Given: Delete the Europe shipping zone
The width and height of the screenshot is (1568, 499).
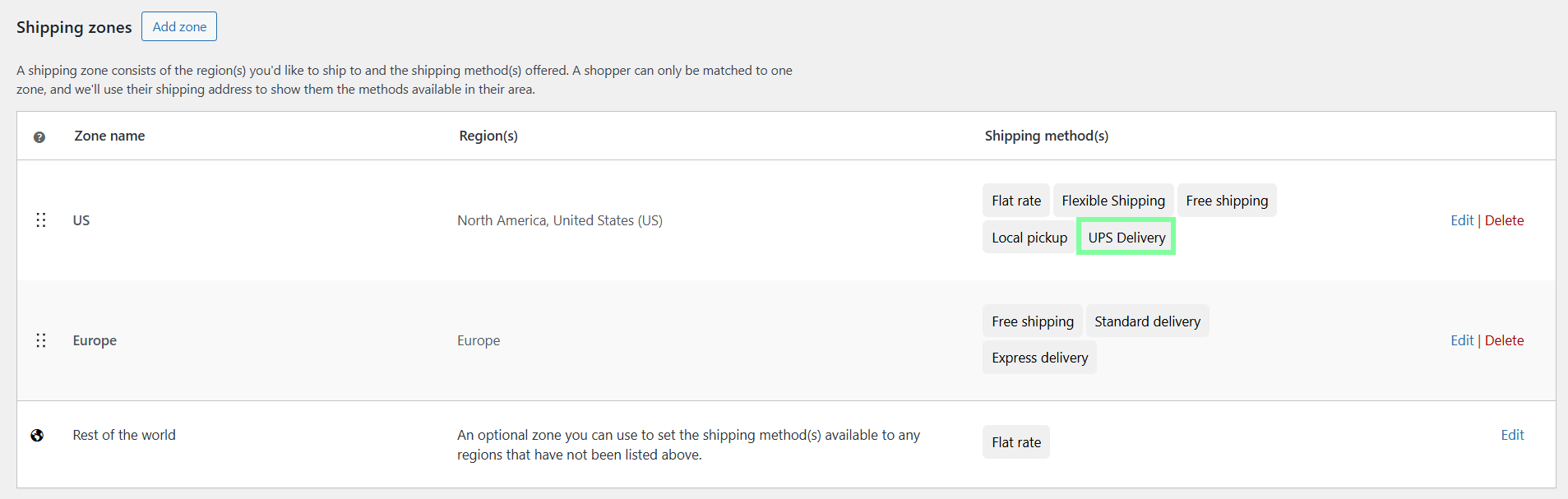Looking at the screenshot, I should click(1504, 340).
